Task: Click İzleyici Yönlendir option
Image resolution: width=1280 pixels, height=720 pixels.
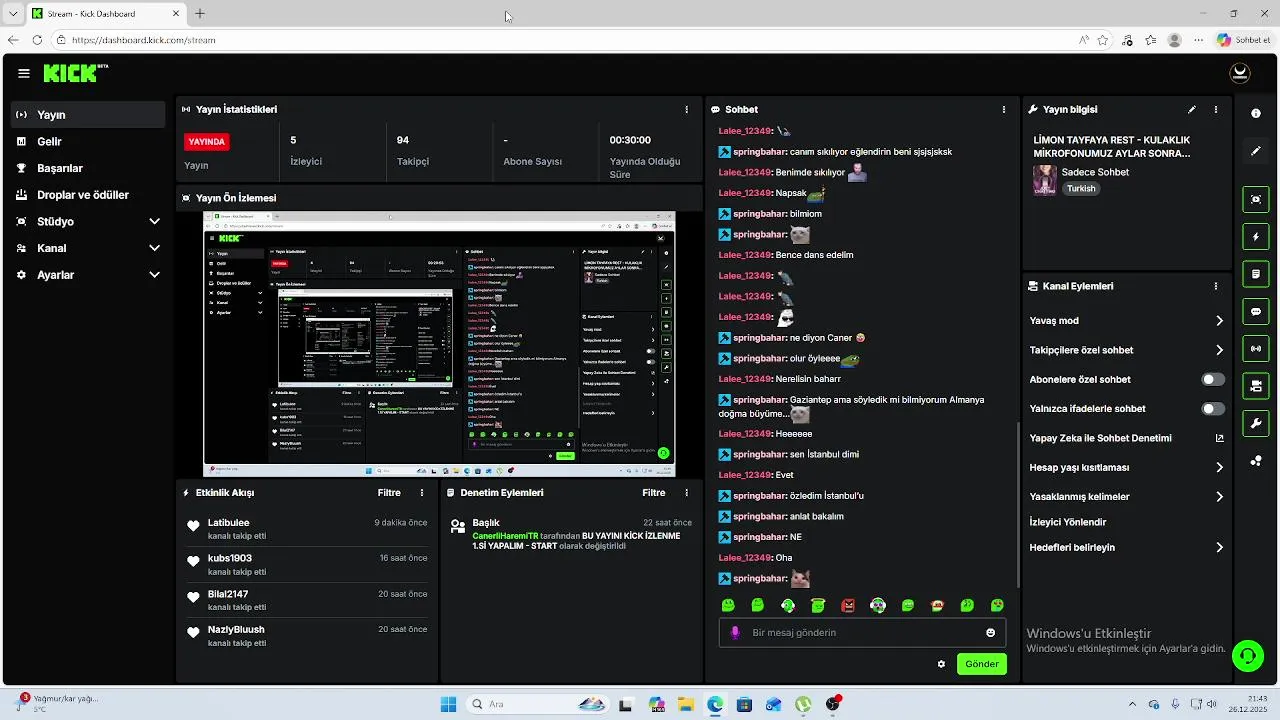Action: point(1068,522)
